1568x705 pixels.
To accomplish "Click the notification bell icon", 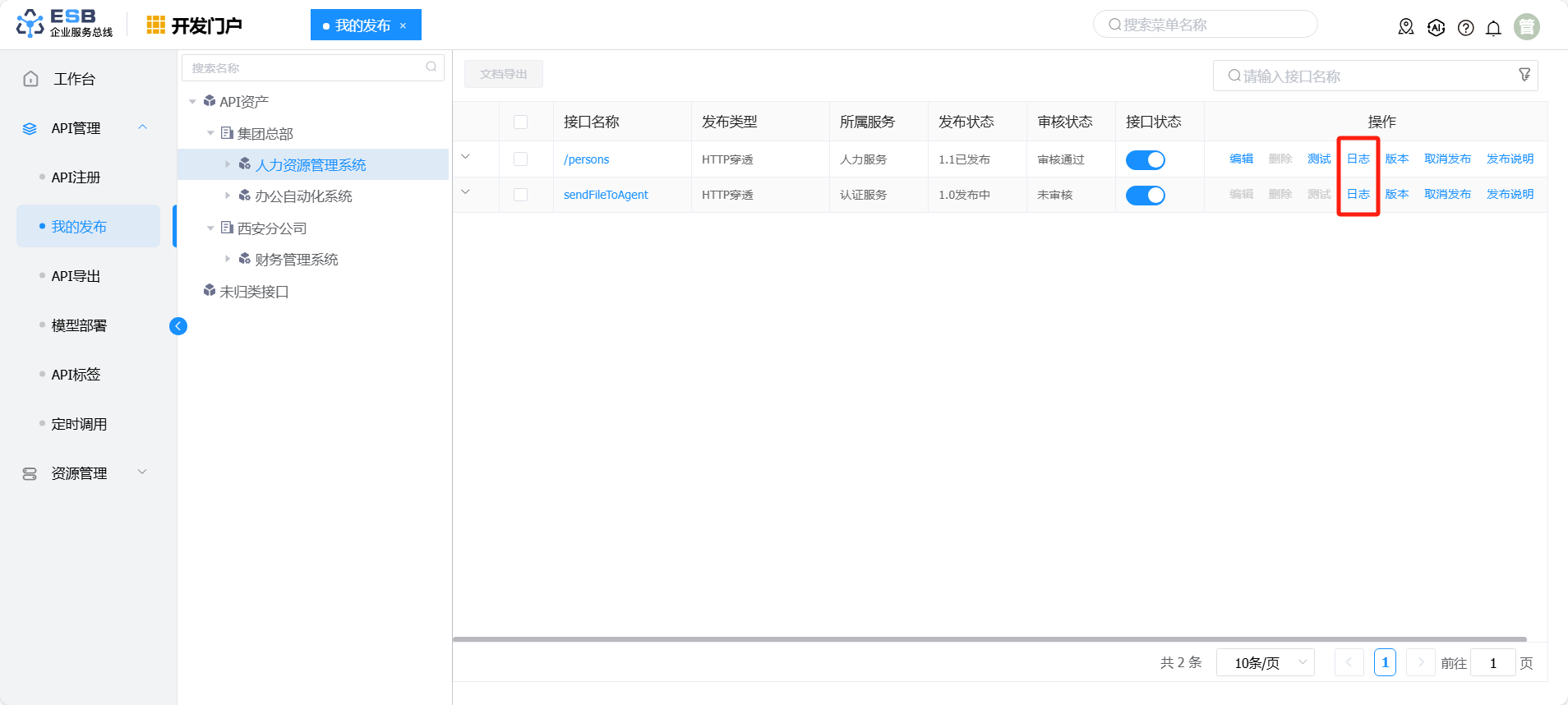I will coord(1493,28).
